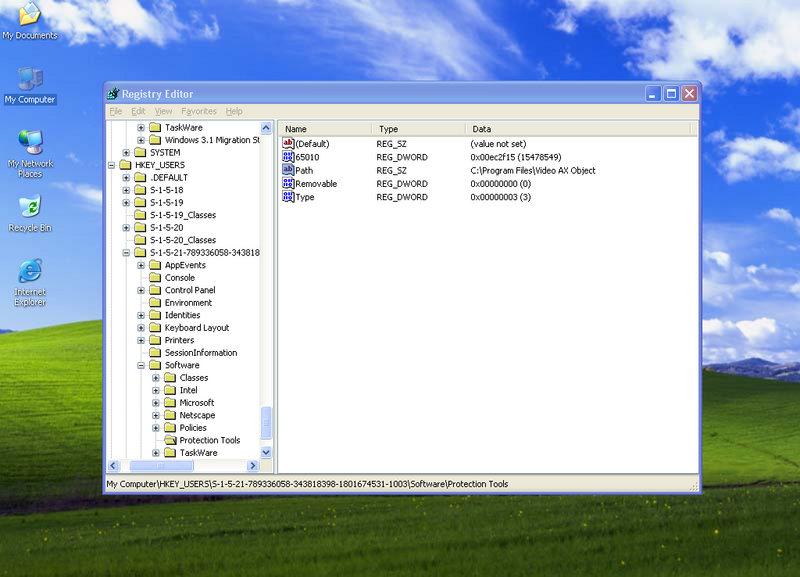Viewport: 800px width, 577px height.
Task: Open the Edit menu
Action: tap(138, 111)
